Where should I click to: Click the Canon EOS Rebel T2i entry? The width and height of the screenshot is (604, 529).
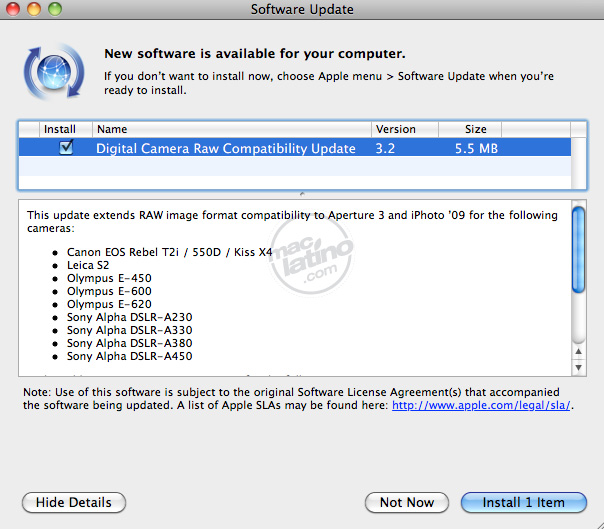(x=169, y=252)
